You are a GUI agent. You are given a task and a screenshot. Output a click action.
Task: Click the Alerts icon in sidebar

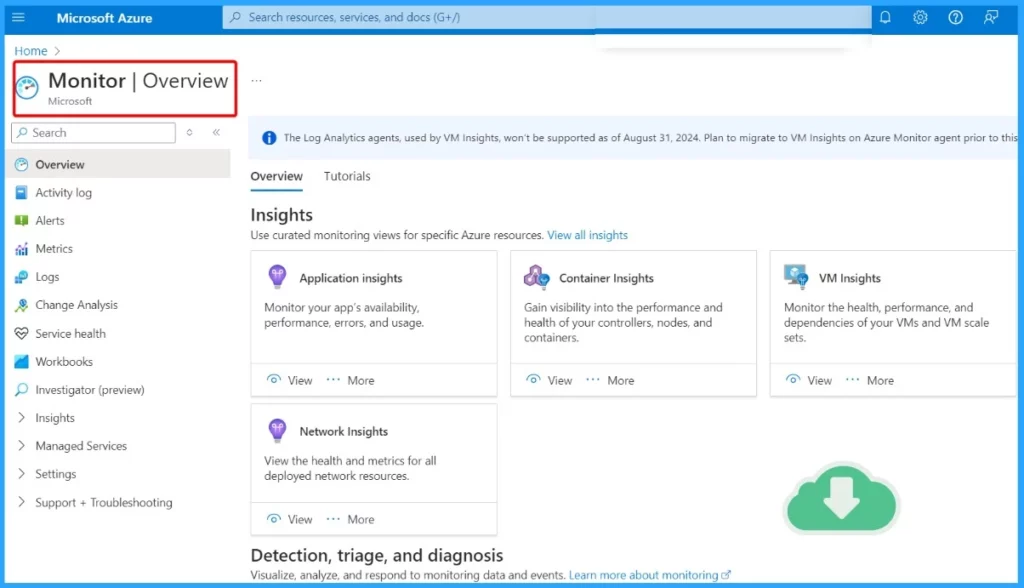click(22, 221)
